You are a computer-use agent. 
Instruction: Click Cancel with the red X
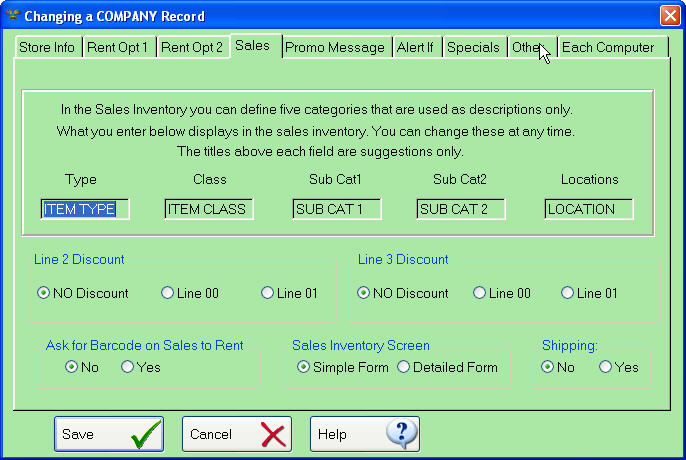click(236, 434)
